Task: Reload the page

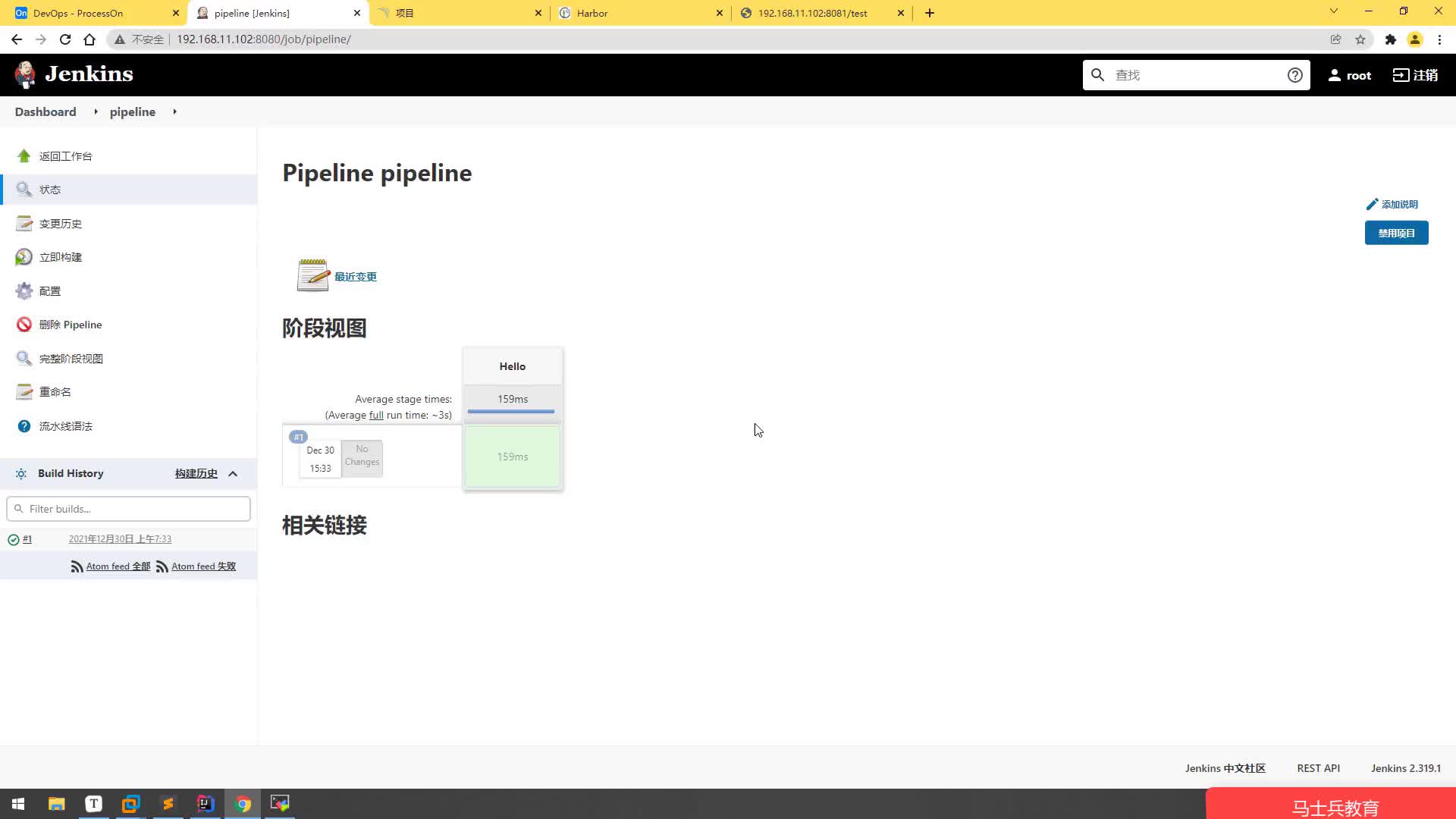Action: (65, 39)
